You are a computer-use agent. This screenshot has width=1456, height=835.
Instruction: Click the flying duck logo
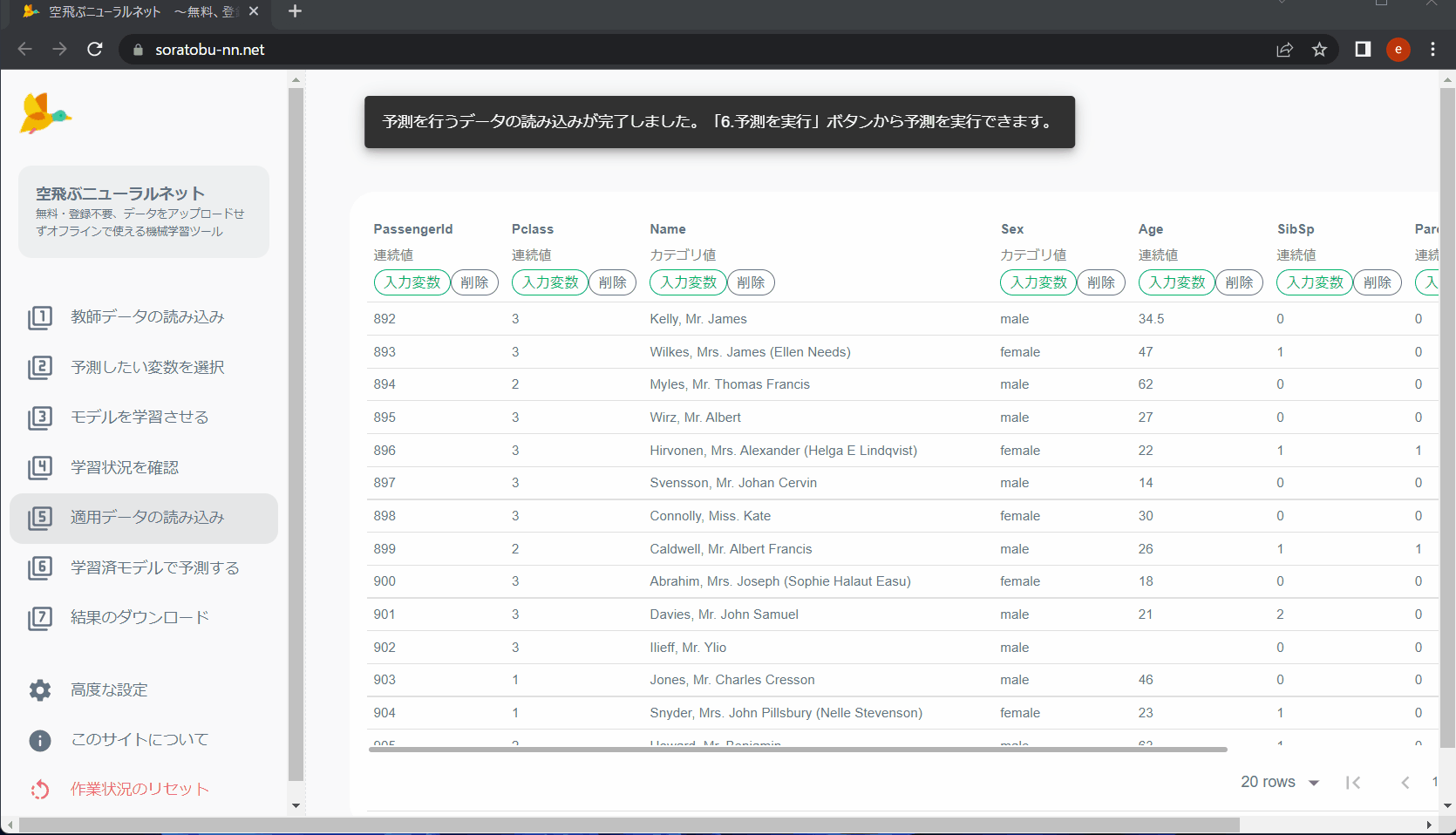click(x=44, y=113)
